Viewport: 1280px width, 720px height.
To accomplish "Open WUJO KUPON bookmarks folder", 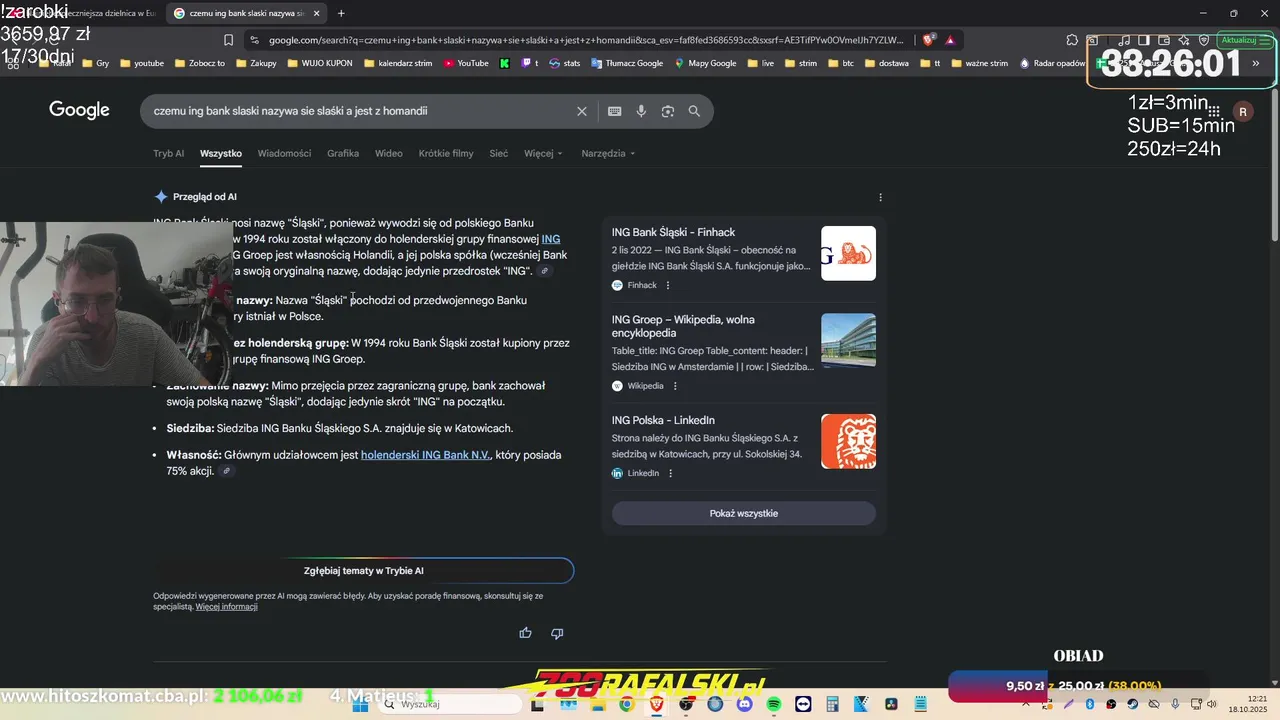I will pos(319,63).
